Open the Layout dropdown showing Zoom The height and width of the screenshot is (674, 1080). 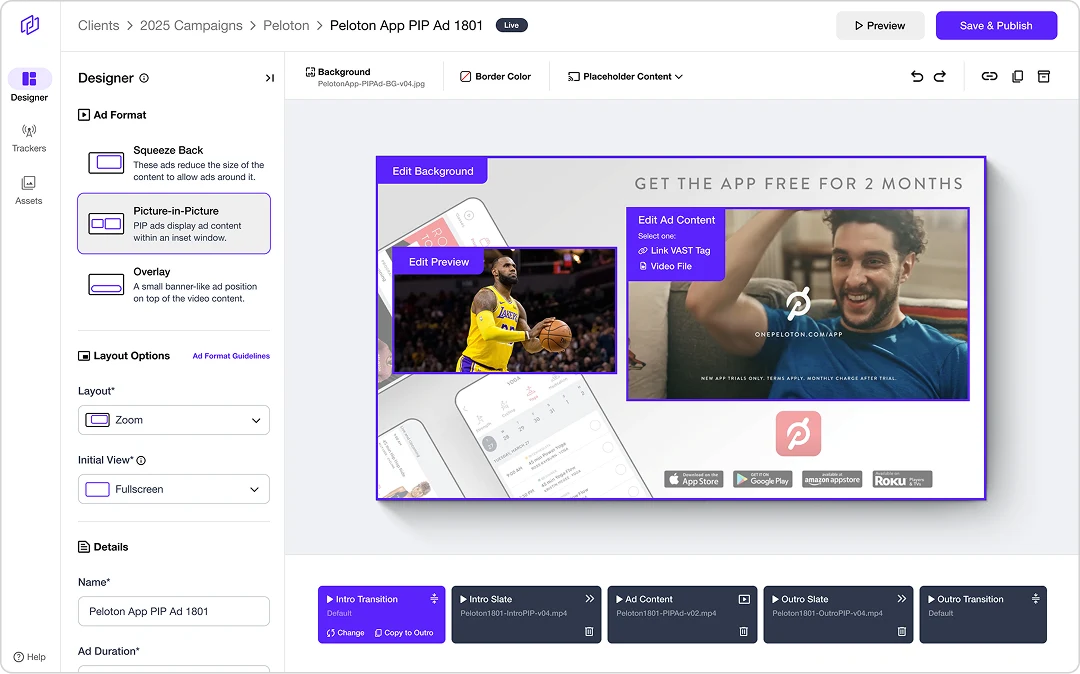point(174,420)
